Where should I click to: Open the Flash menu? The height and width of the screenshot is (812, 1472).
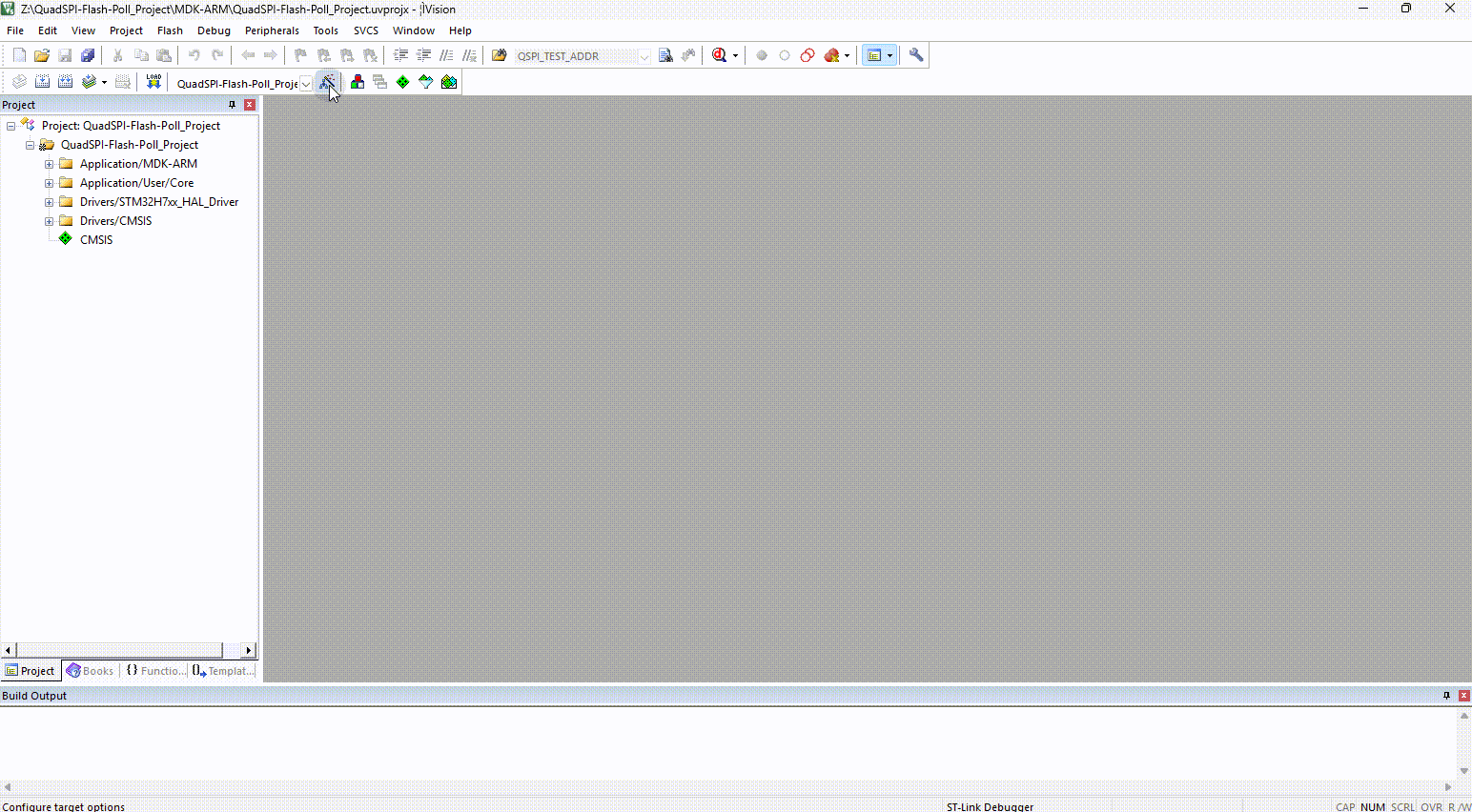(170, 30)
